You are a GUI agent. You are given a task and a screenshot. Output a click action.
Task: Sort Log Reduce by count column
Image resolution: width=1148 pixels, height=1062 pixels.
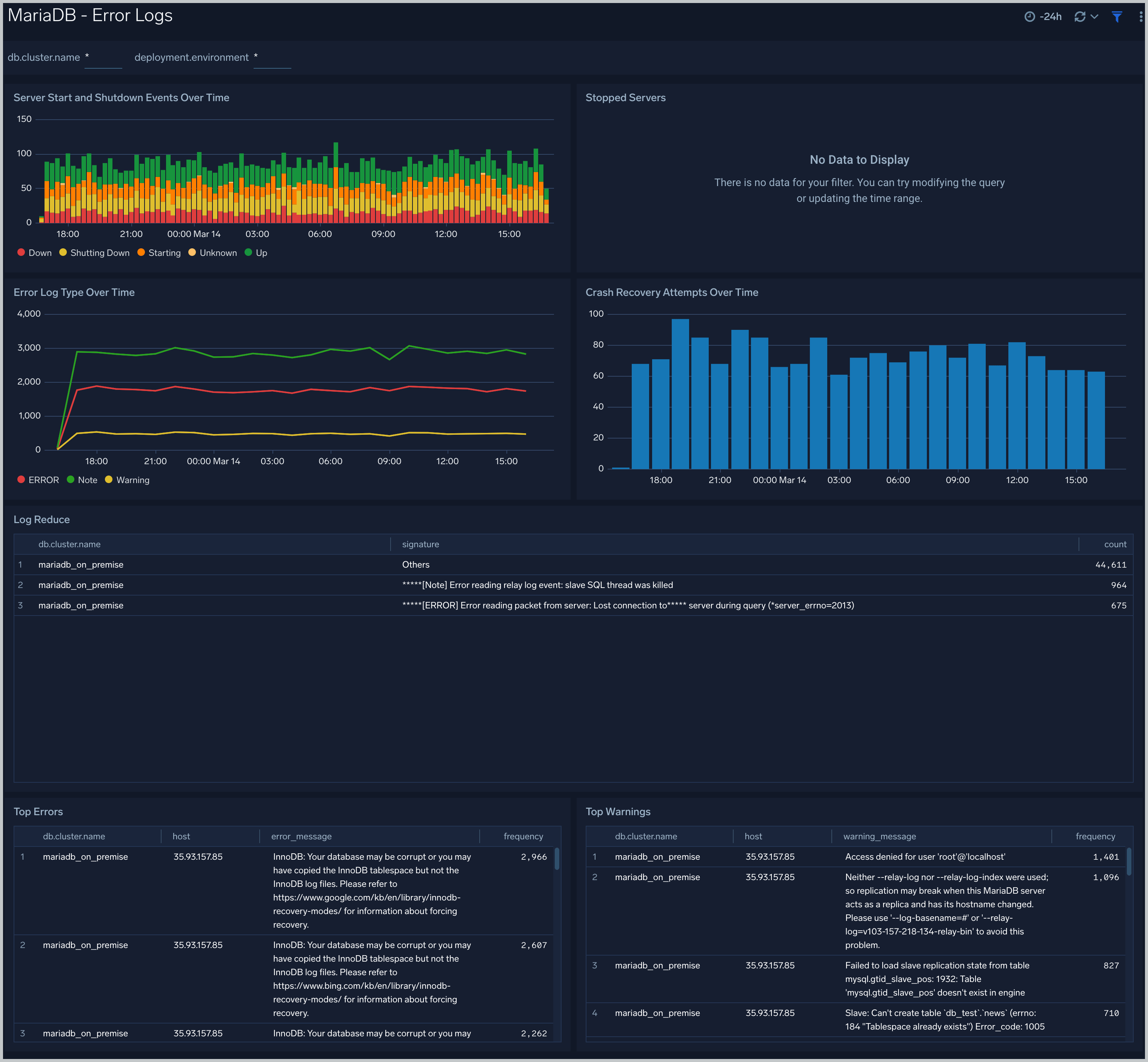click(1115, 544)
